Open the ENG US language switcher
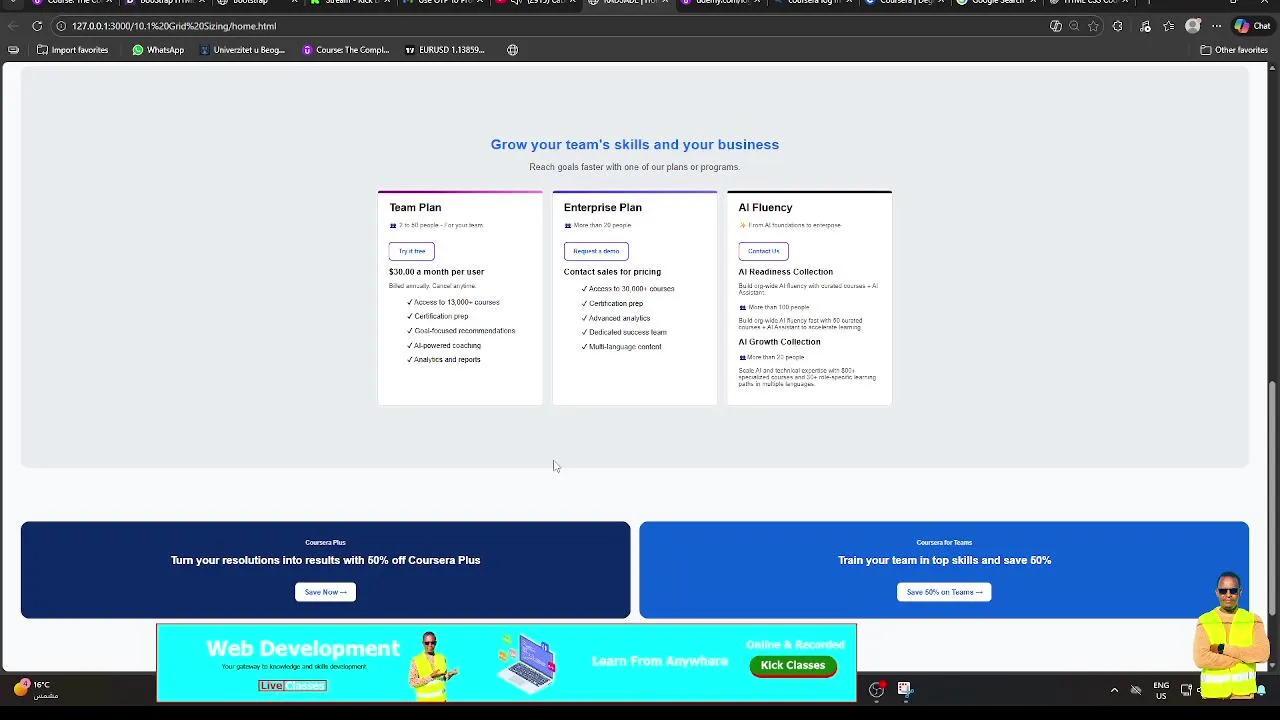The height and width of the screenshot is (720, 1280). 1161,690
